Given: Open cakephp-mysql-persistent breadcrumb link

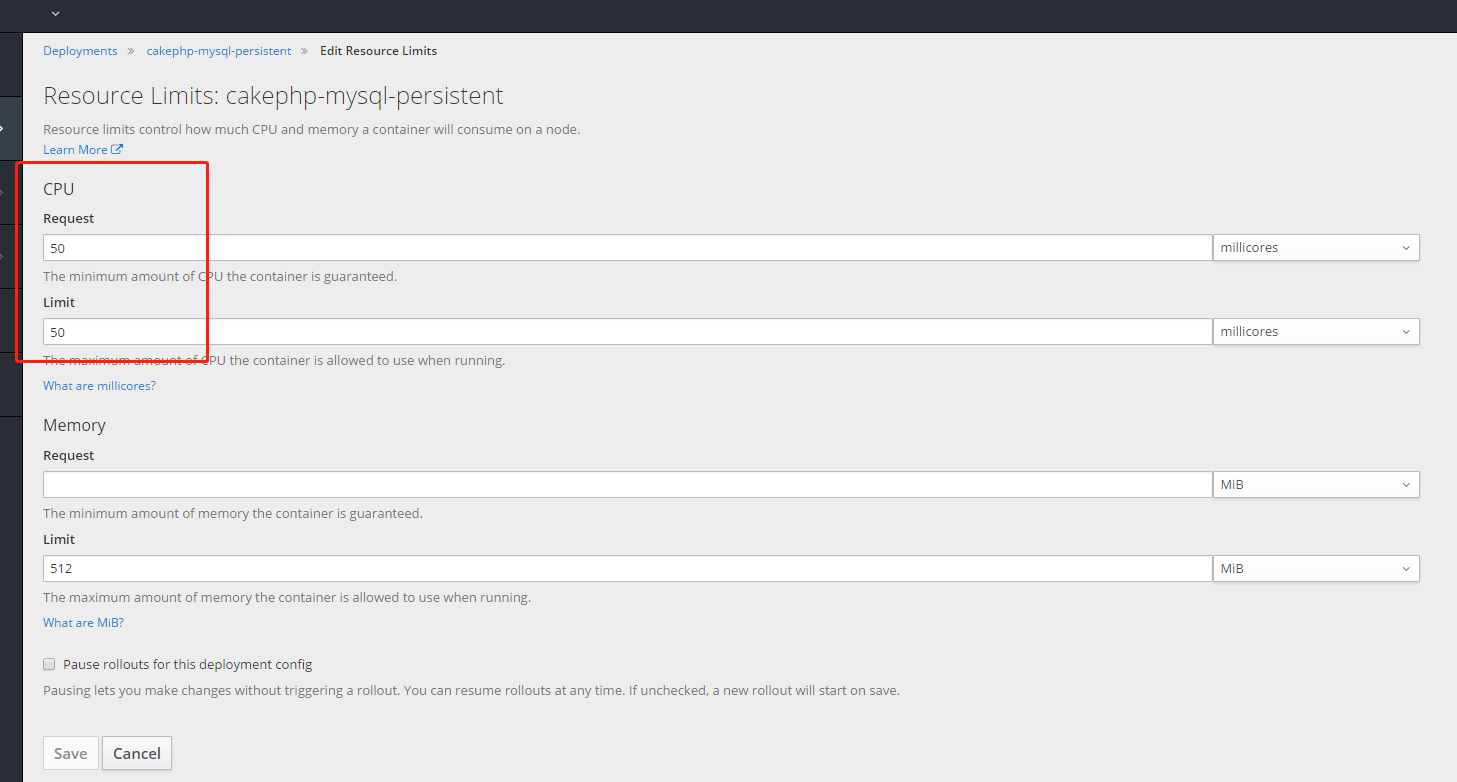Looking at the screenshot, I should coord(218,51).
